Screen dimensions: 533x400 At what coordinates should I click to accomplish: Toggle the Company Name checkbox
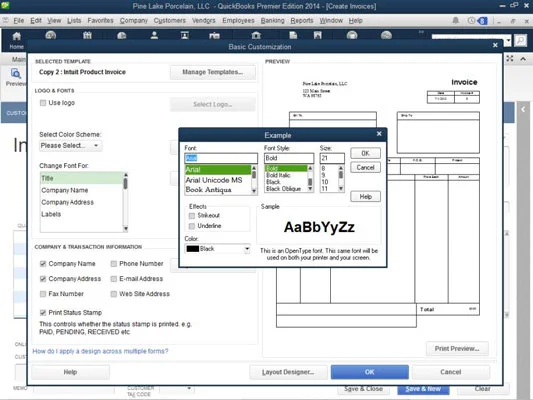pyautogui.click(x=43, y=264)
